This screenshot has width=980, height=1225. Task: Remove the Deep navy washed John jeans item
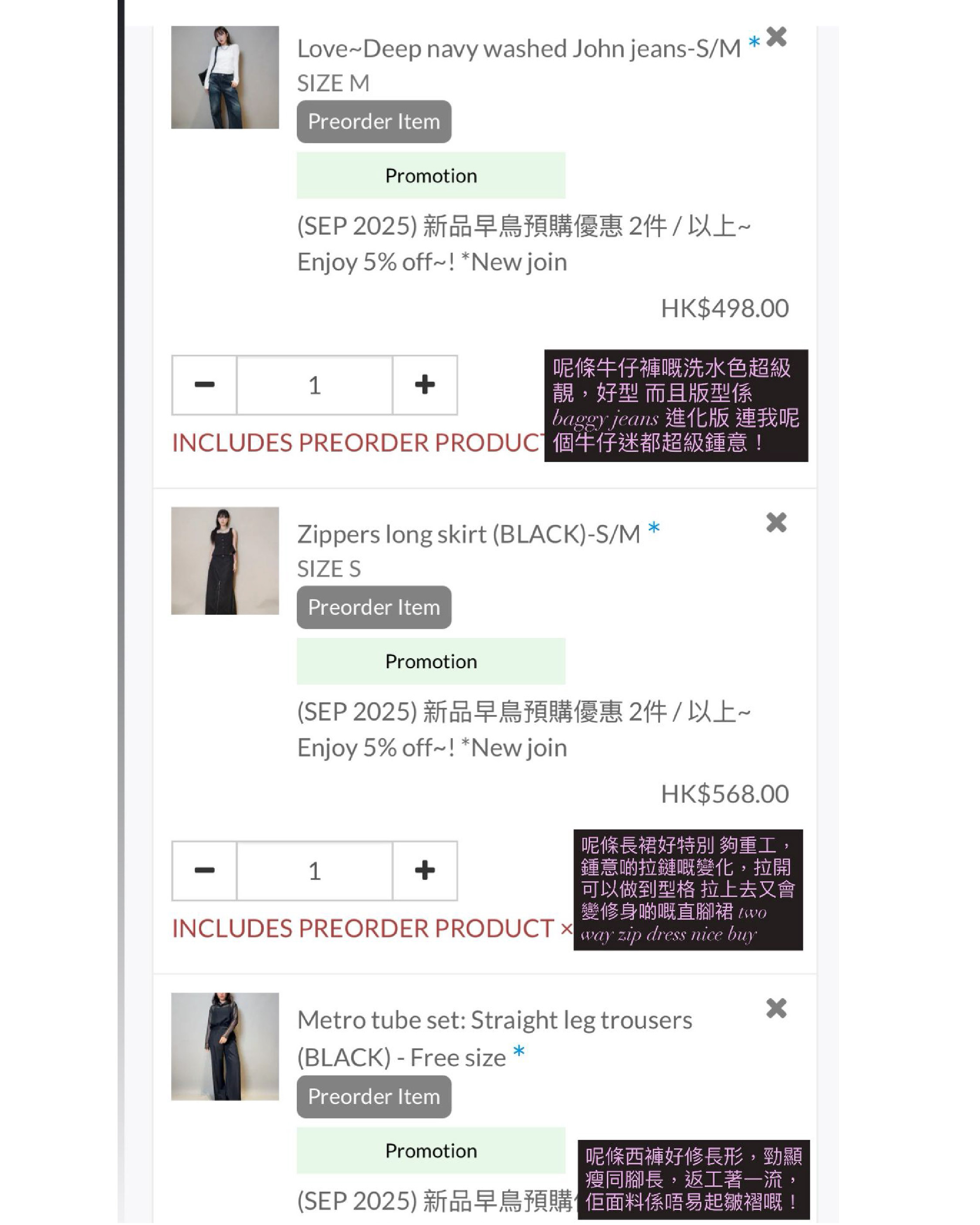click(x=776, y=37)
